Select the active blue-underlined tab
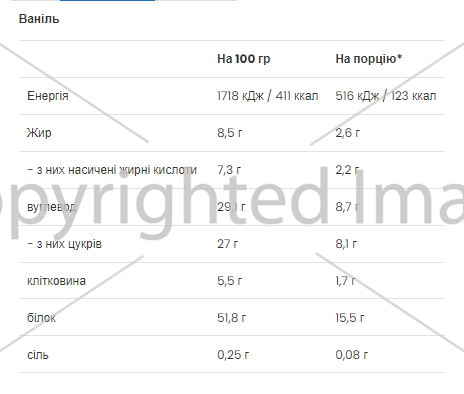The width and height of the screenshot is (464, 394). coord(107,1)
